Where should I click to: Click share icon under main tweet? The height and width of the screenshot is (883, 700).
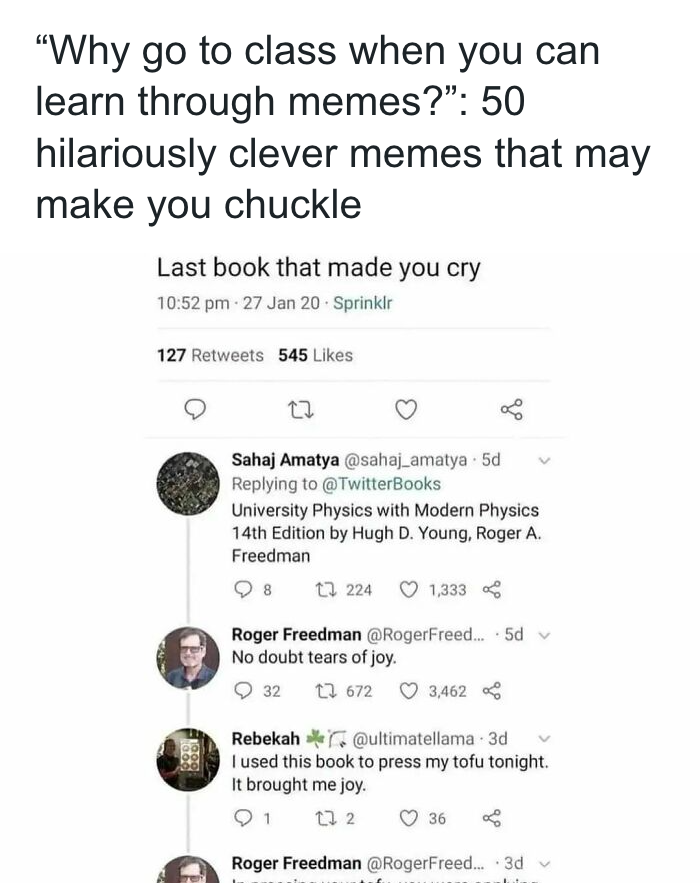(510, 410)
